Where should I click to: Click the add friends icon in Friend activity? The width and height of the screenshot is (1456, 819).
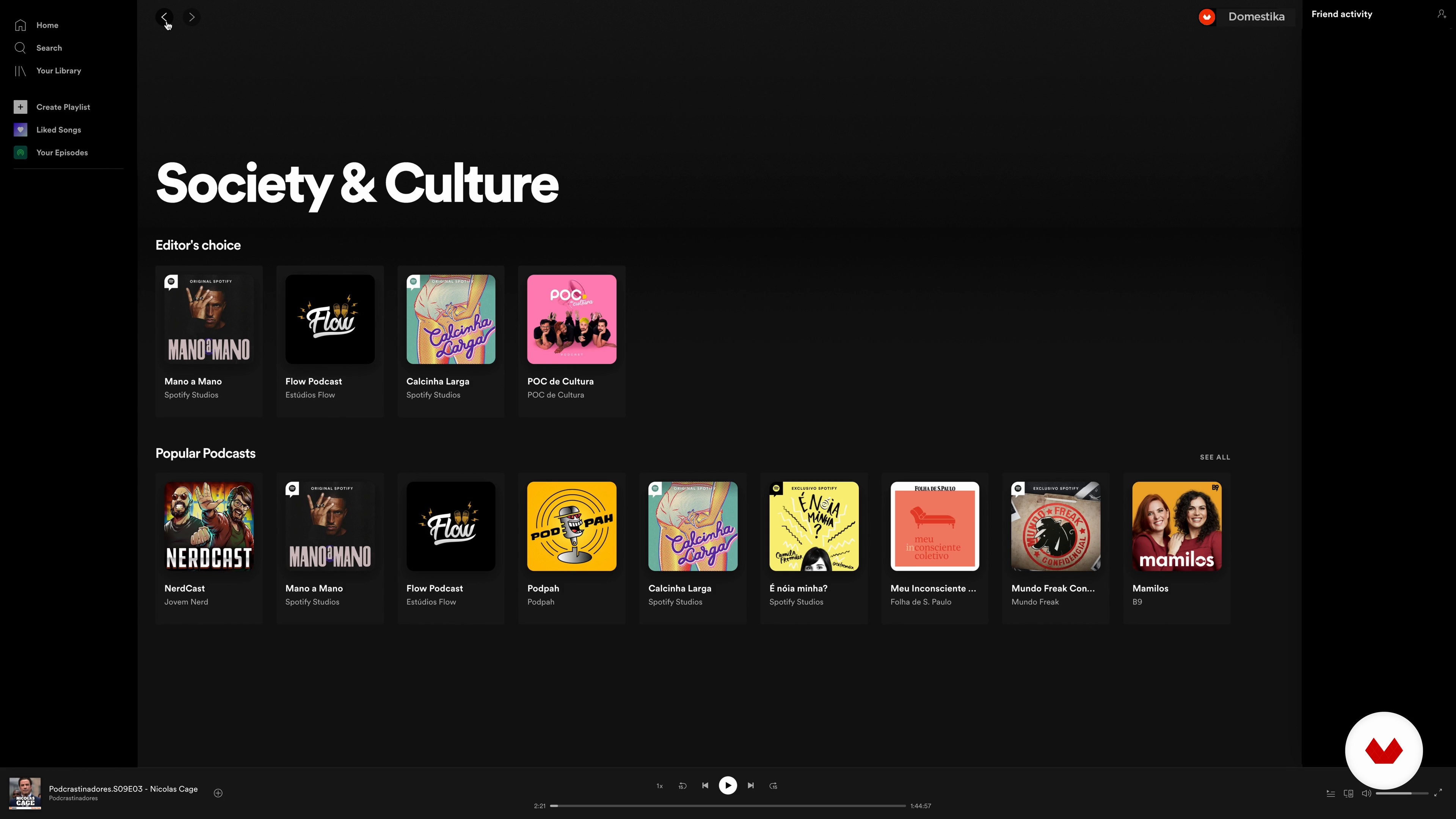(x=1441, y=14)
